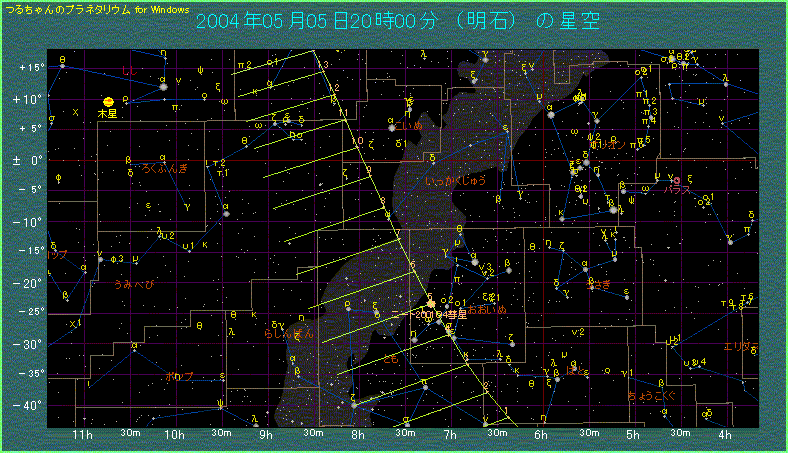Click the NEAT 2001Q4 comet marker
This screenshot has width=788, height=453.
[x=431, y=303]
